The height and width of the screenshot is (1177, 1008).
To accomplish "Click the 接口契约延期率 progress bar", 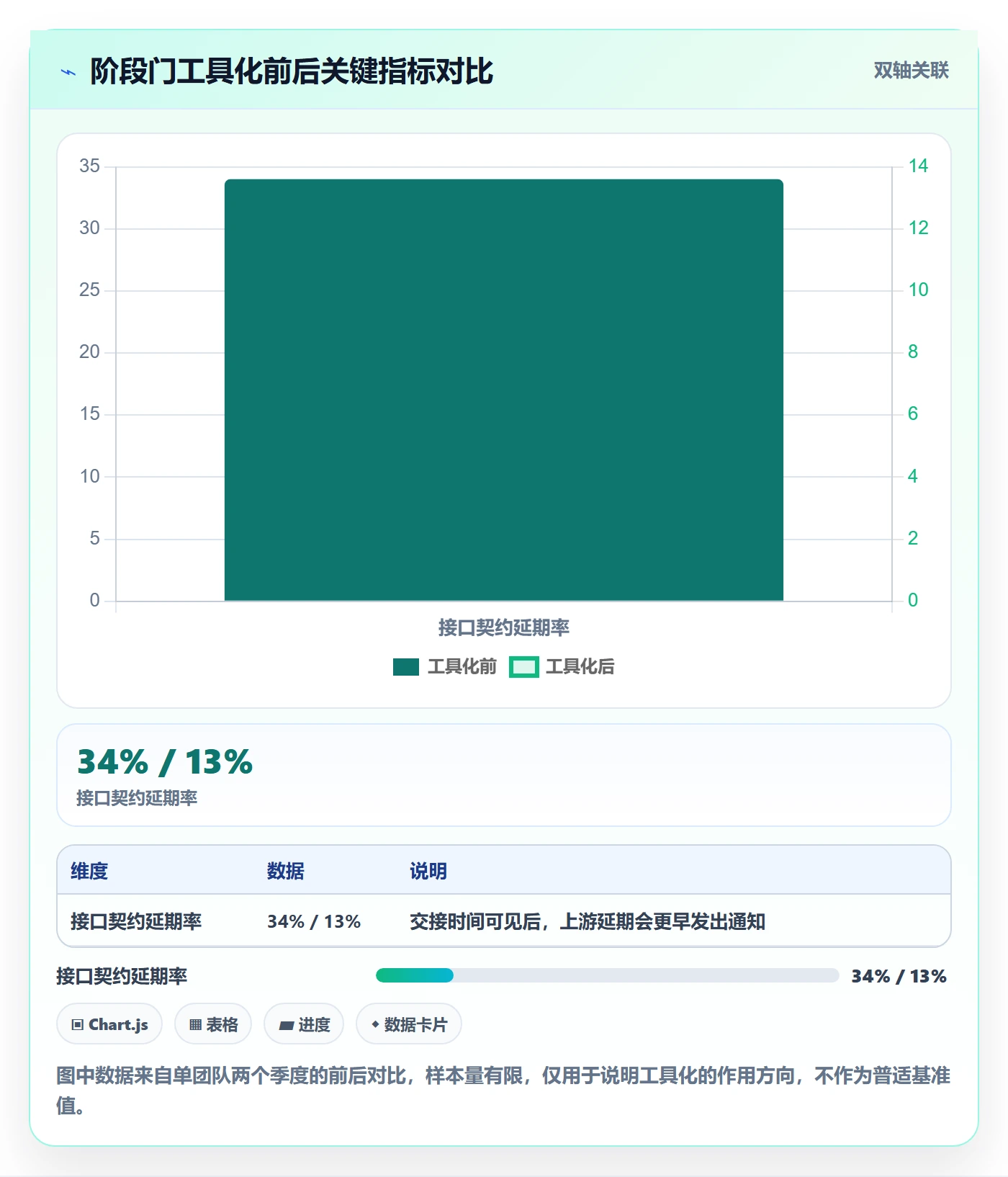I will pyautogui.click(x=607, y=975).
